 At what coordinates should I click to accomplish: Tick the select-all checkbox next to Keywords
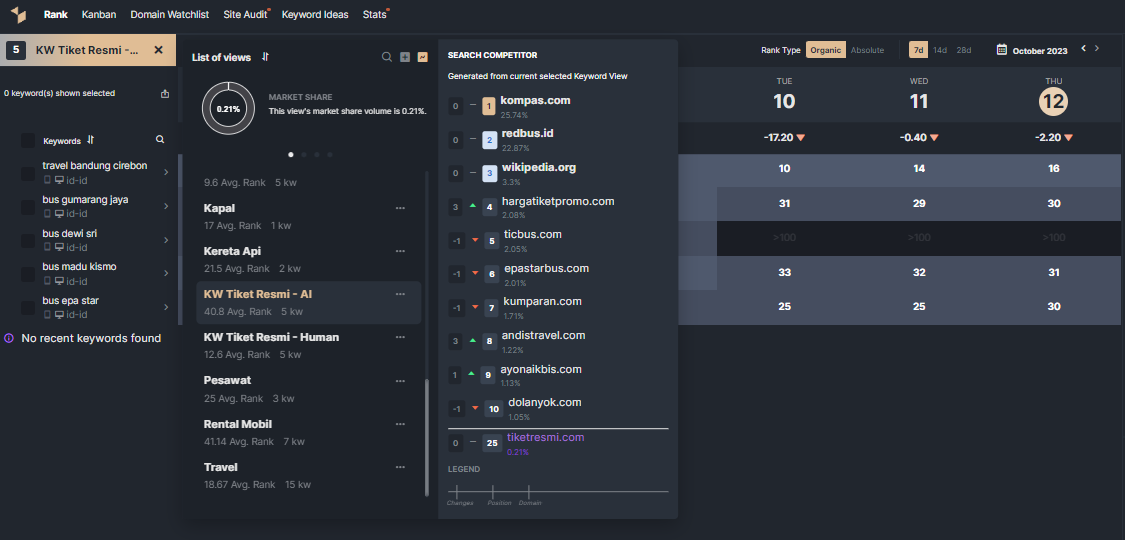pos(27,141)
